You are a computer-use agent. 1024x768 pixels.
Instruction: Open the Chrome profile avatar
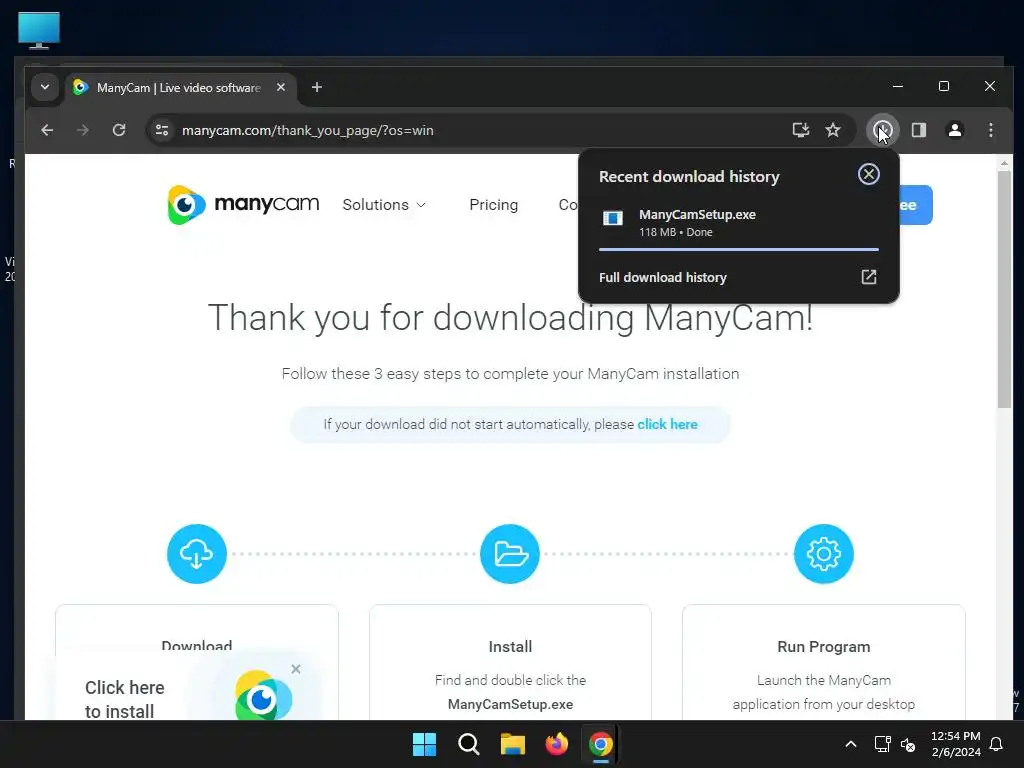(x=955, y=130)
